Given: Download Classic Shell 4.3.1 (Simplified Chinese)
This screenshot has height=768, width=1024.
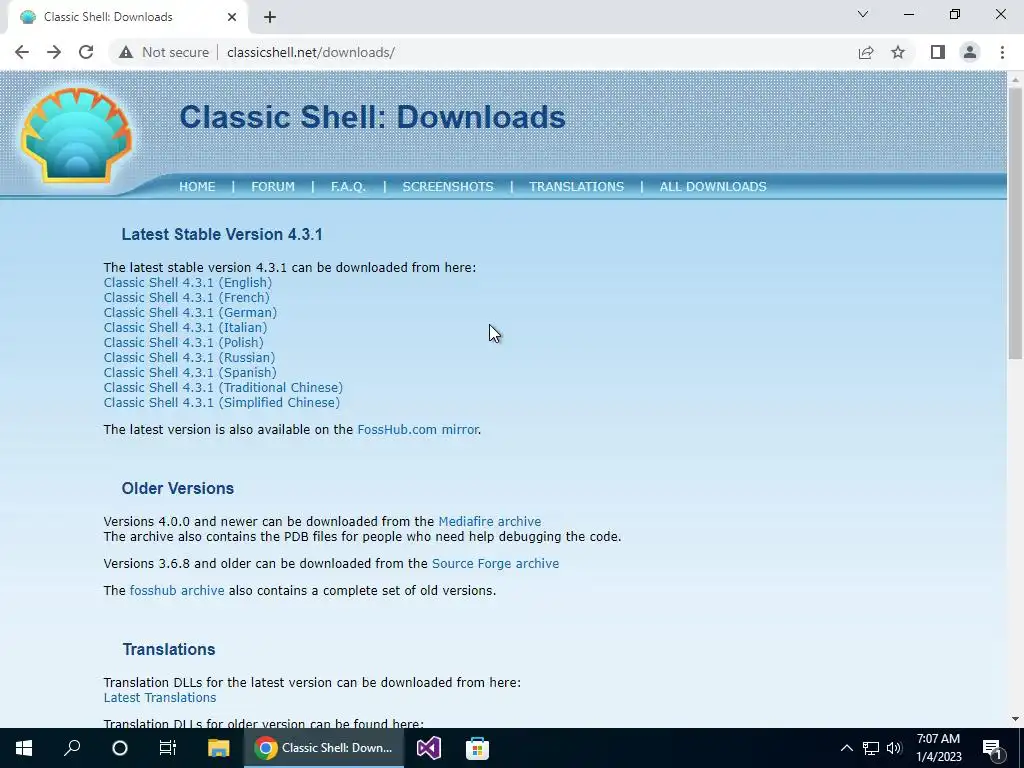Looking at the screenshot, I should coord(221,402).
